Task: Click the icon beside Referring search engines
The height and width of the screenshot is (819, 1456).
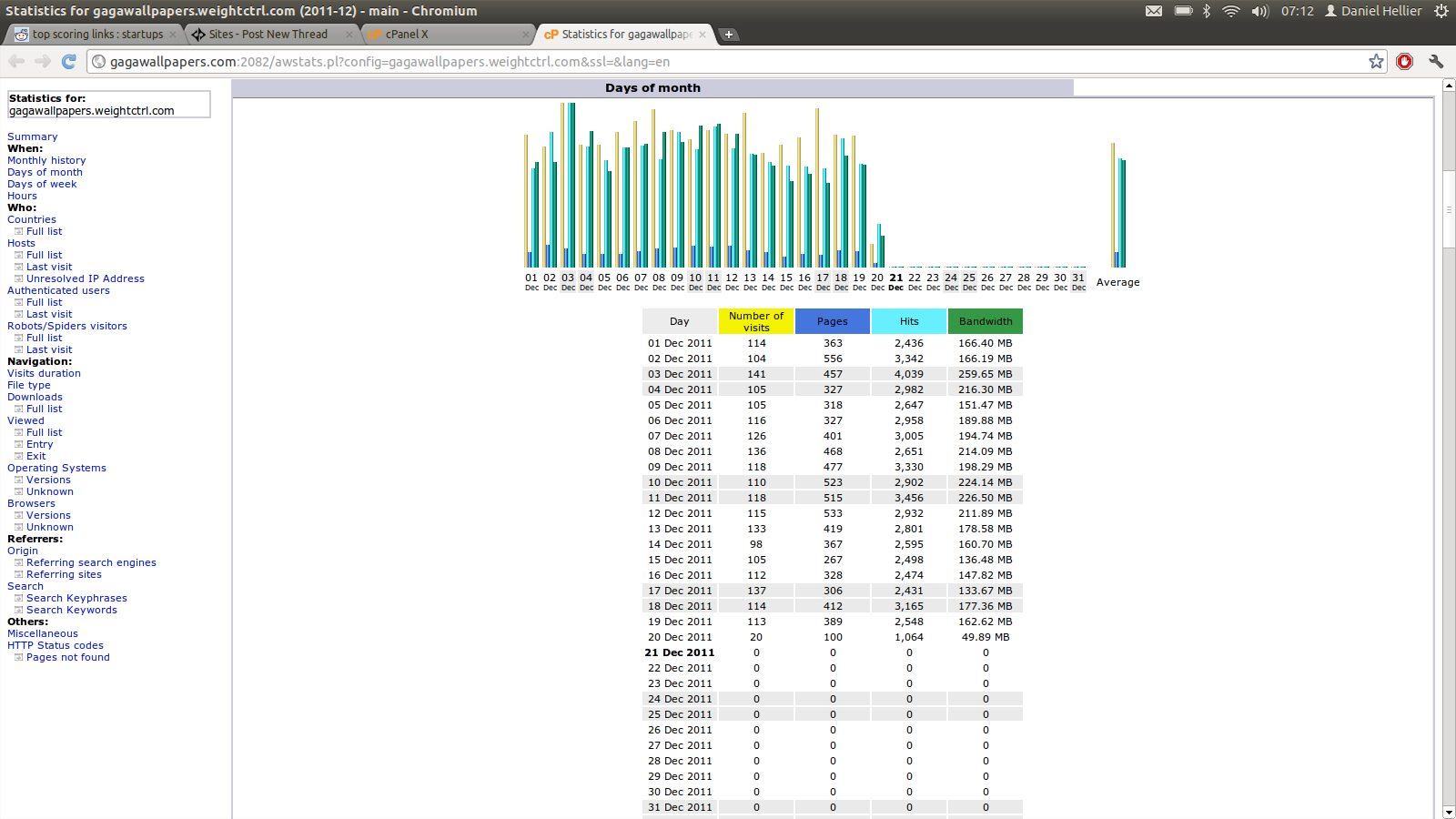Action: [x=18, y=562]
